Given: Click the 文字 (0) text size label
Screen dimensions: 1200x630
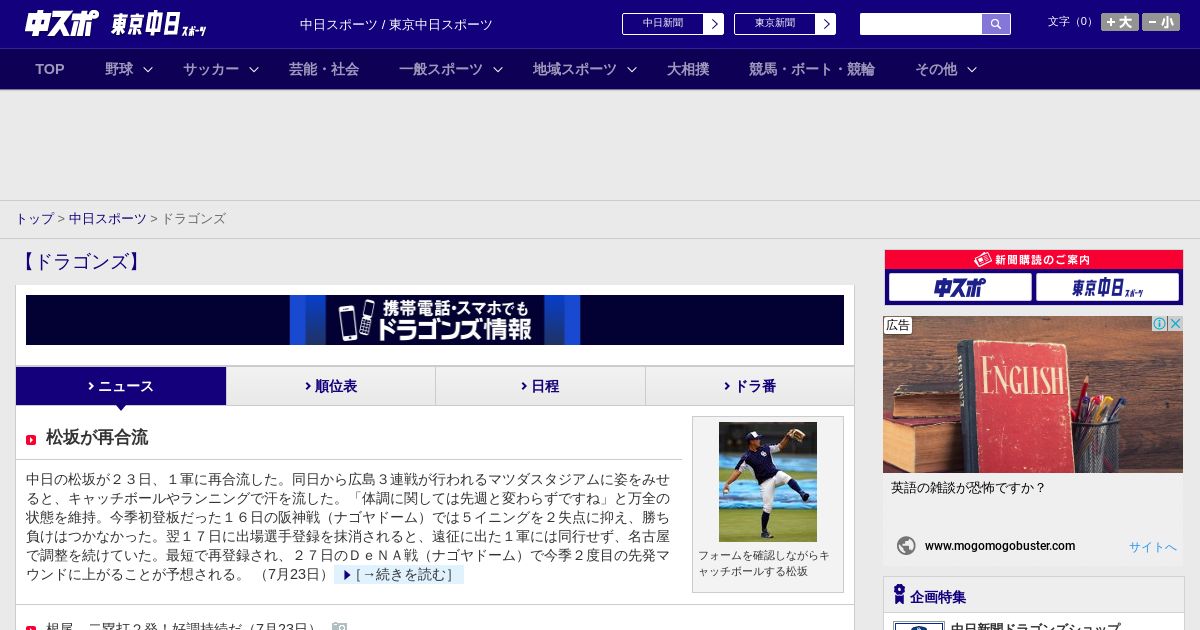Looking at the screenshot, I should (1071, 22).
